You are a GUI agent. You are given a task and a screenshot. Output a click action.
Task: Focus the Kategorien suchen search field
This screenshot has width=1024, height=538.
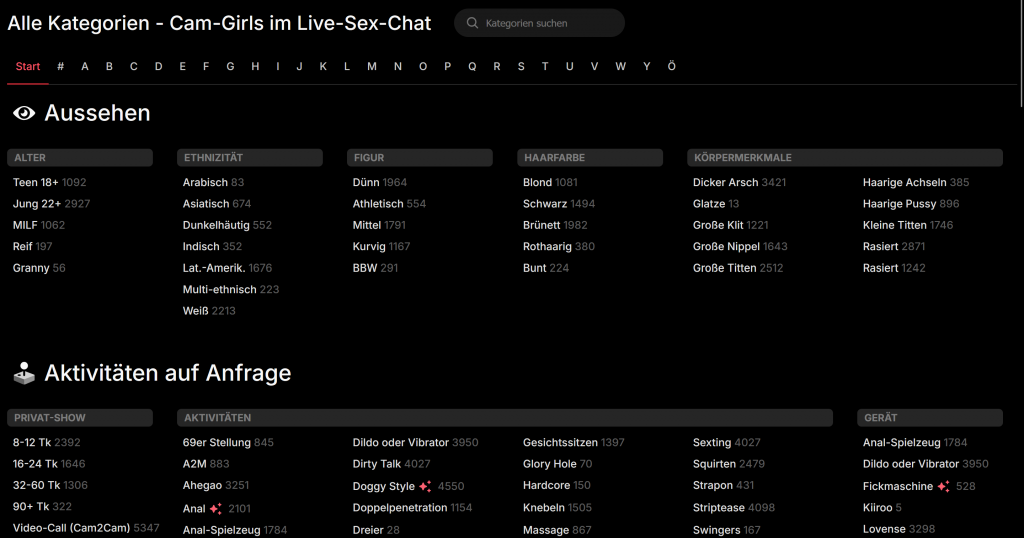(545, 23)
